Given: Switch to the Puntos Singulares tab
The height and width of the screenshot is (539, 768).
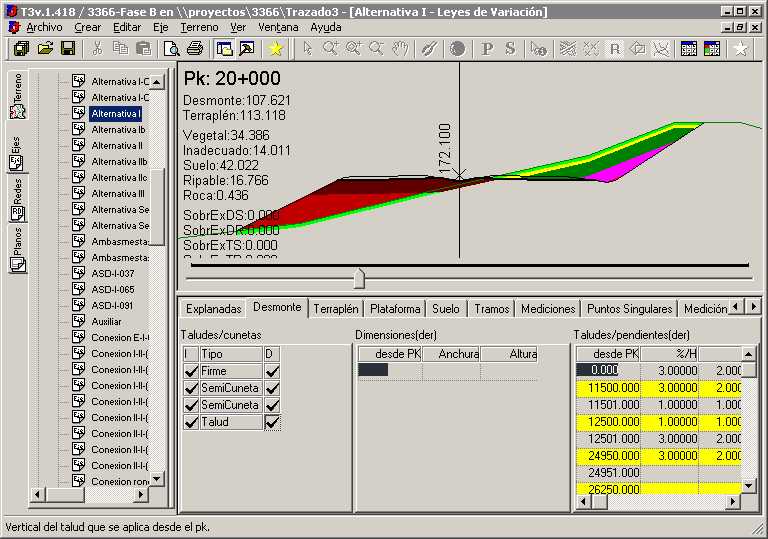Looking at the screenshot, I should pos(629,309).
